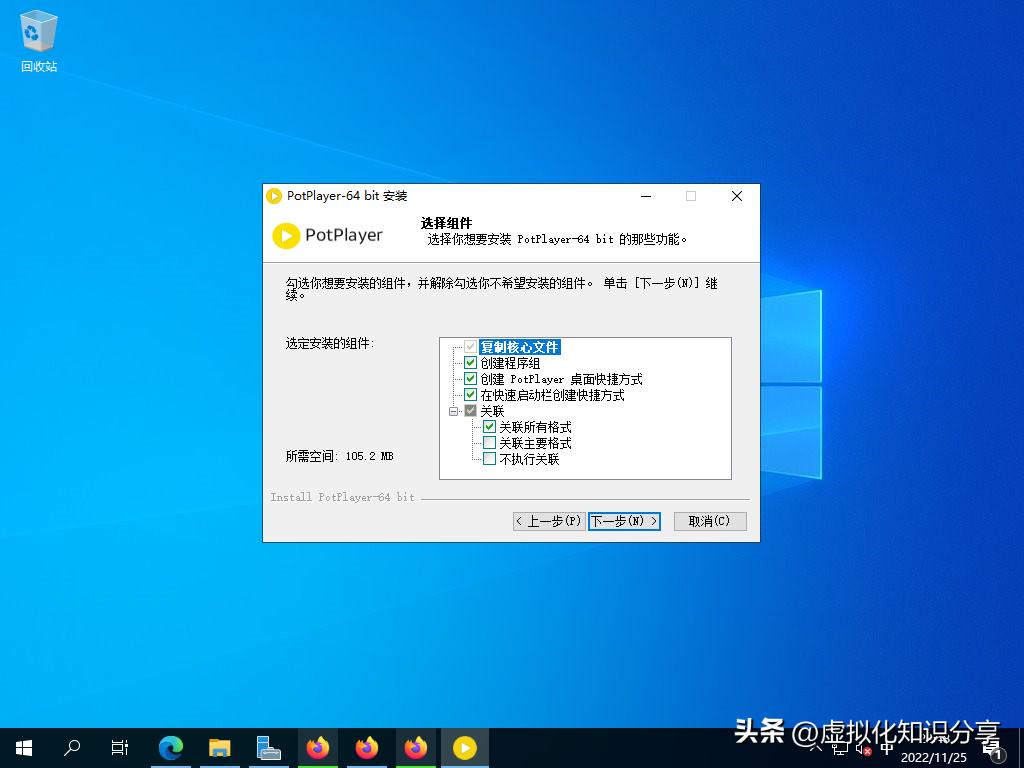Image resolution: width=1024 pixels, height=768 pixels.
Task: Open Task View from the taskbar
Action: coord(120,747)
